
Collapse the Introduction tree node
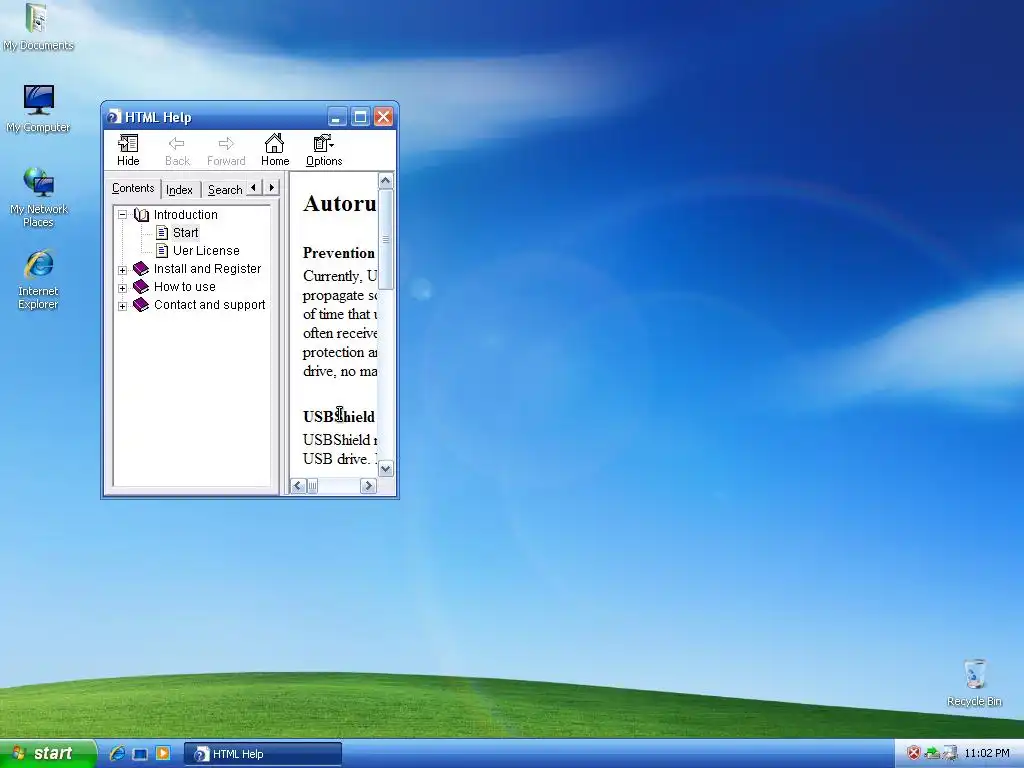(122, 214)
